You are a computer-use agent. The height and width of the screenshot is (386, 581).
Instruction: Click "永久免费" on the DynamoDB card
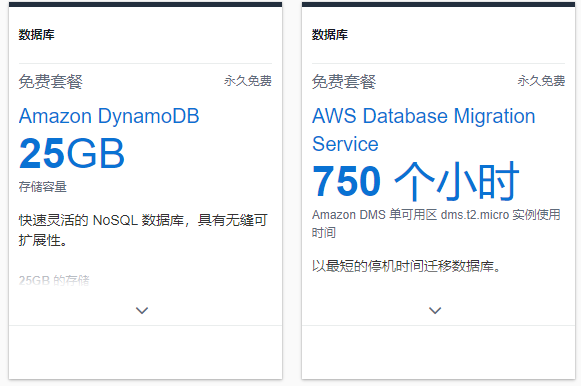click(x=248, y=81)
